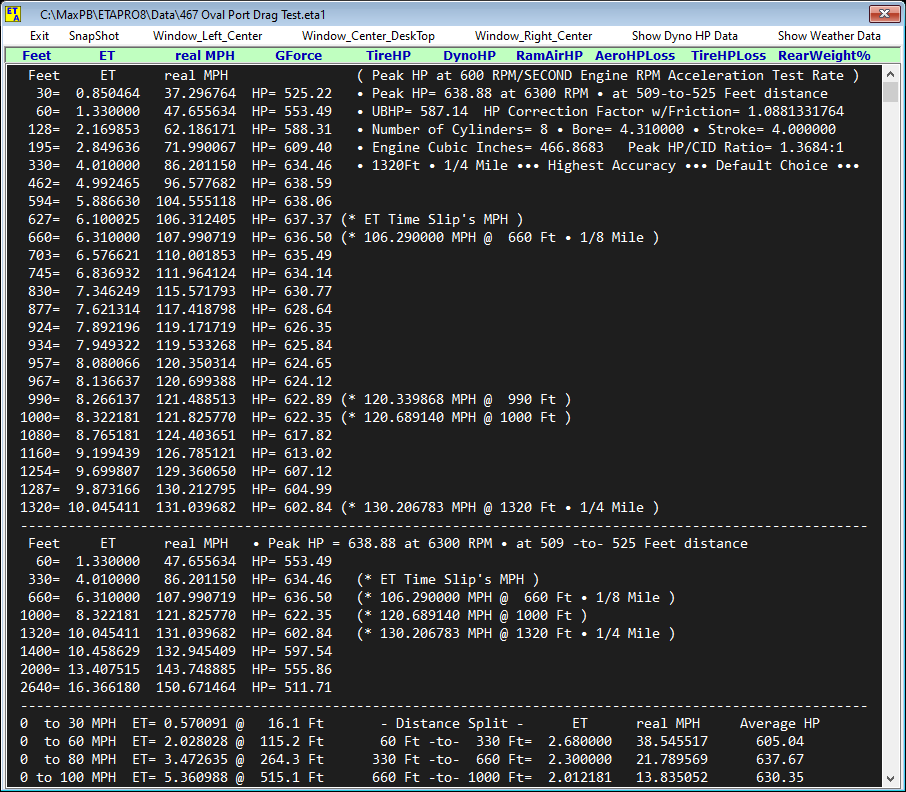Click the 594= 5.886630 row

[180, 201]
